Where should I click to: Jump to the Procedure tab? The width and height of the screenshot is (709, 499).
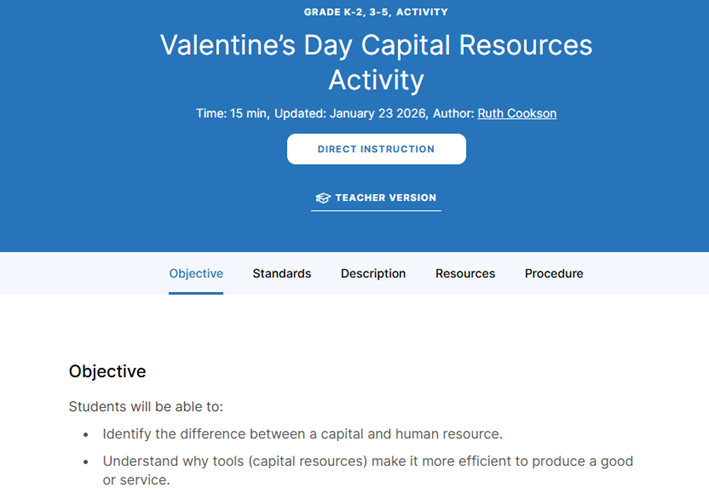click(x=553, y=273)
